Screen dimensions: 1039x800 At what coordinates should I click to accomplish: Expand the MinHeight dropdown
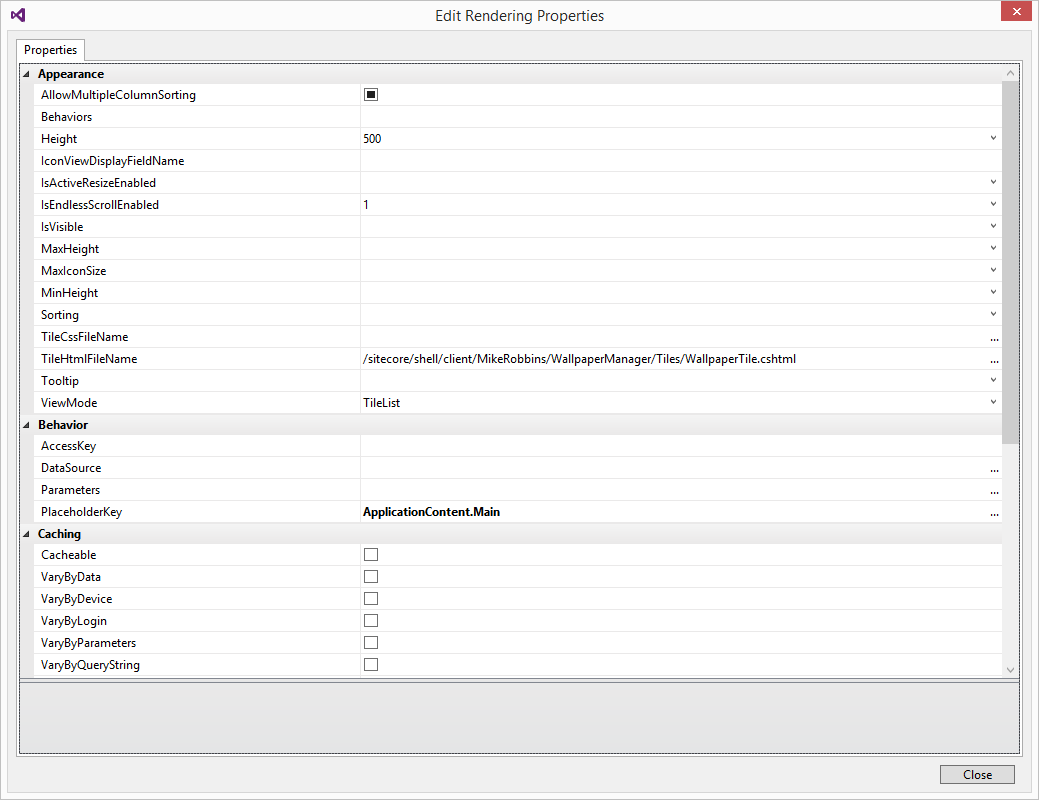(993, 291)
